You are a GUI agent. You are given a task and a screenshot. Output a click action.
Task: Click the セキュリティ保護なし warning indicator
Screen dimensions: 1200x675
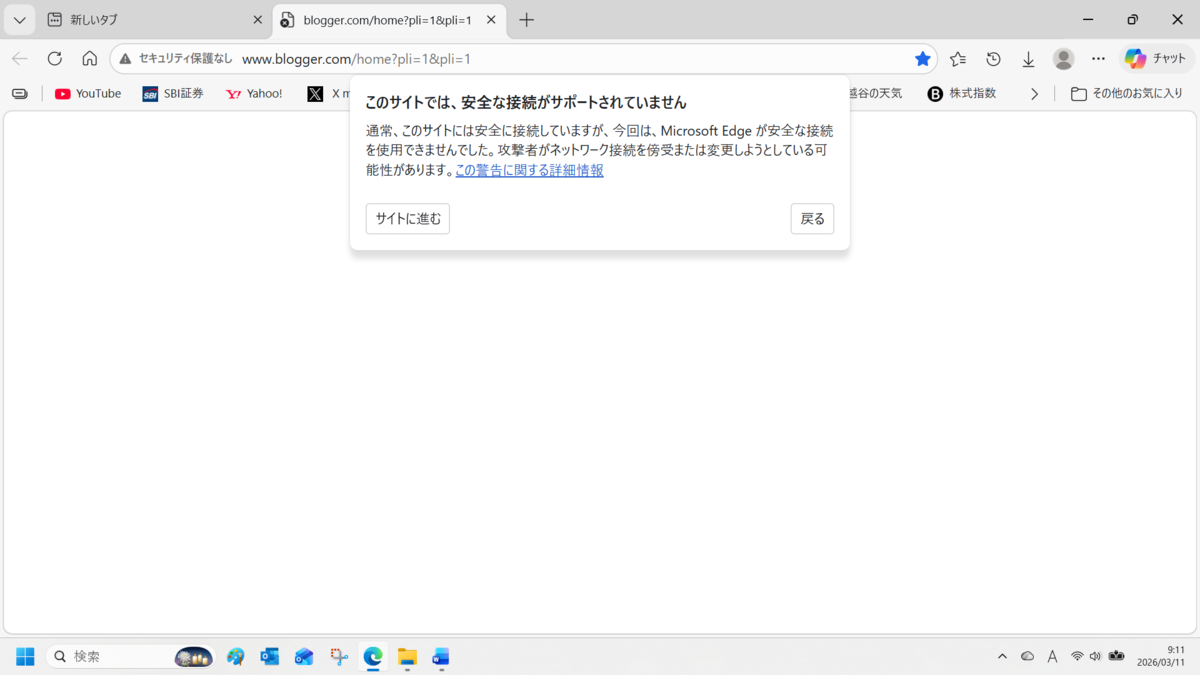[176, 59]
